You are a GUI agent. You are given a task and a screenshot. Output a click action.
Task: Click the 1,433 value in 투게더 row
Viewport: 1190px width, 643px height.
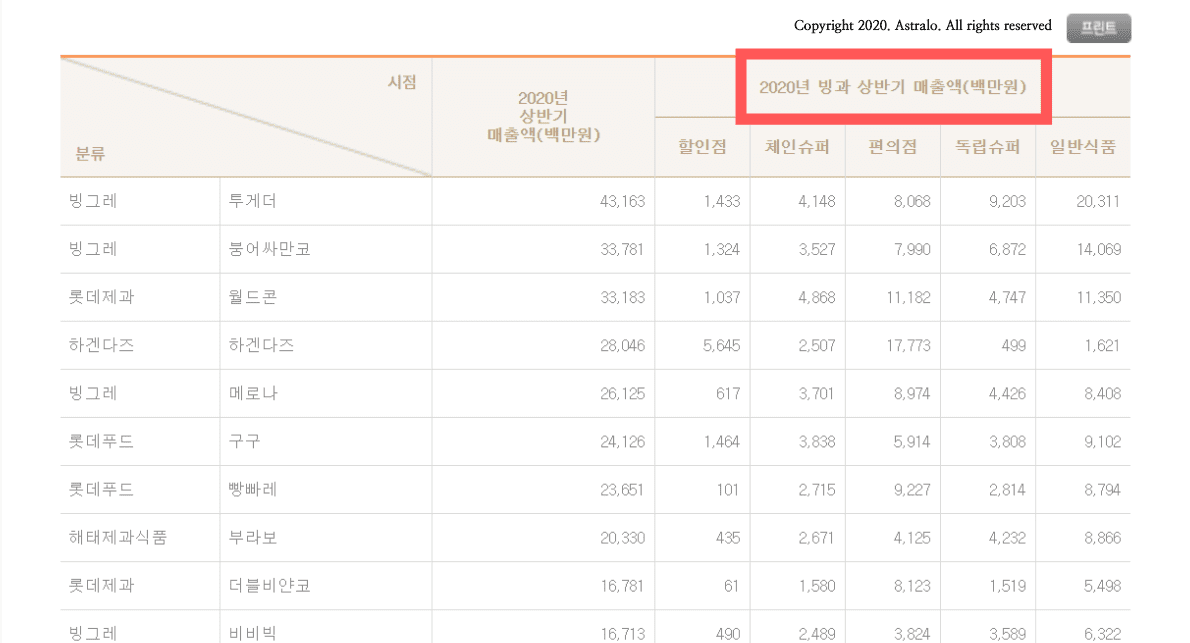coord(722,201)
